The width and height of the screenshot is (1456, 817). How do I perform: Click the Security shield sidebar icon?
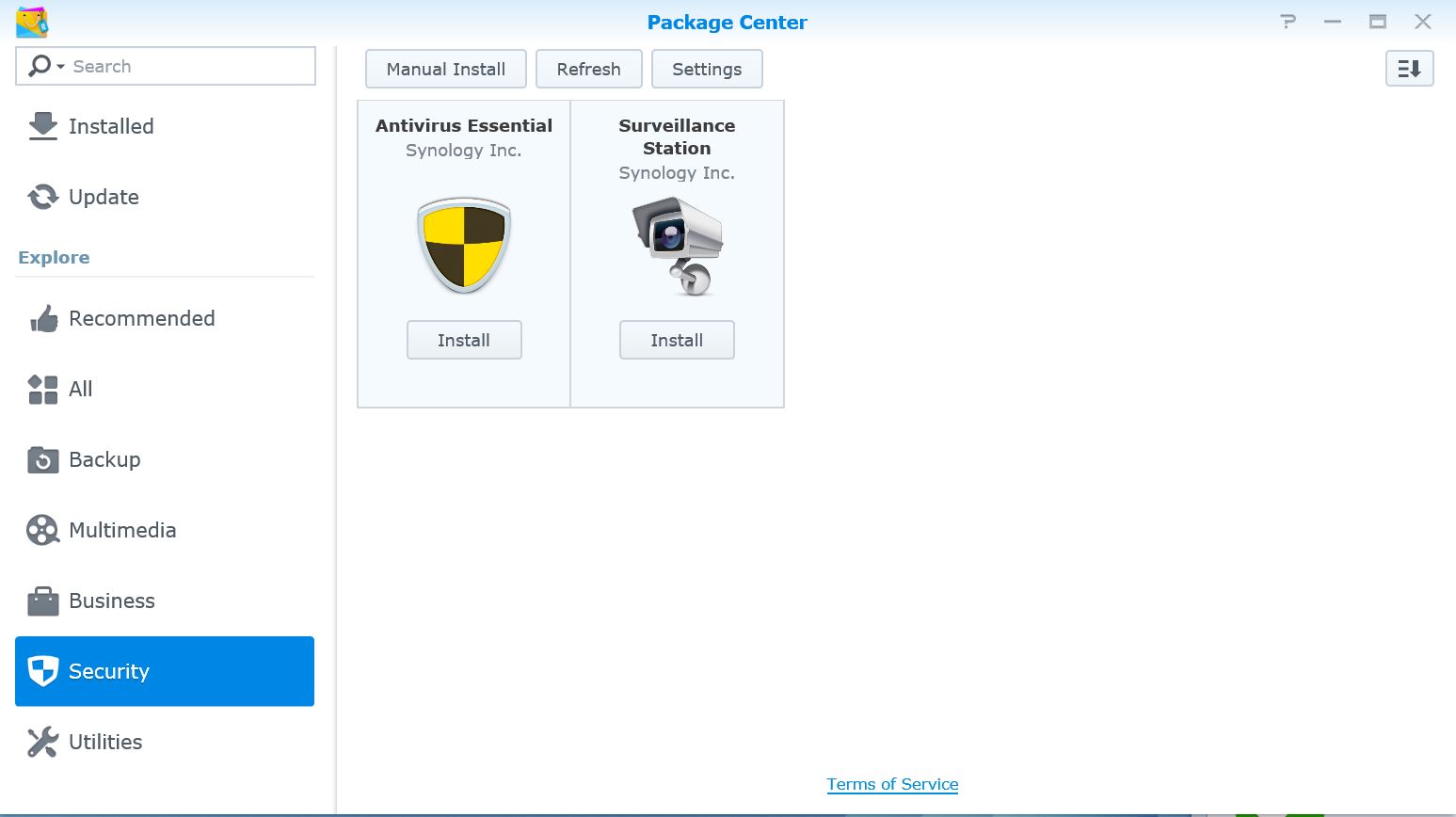pyautogui.click(x=43, y=671)
